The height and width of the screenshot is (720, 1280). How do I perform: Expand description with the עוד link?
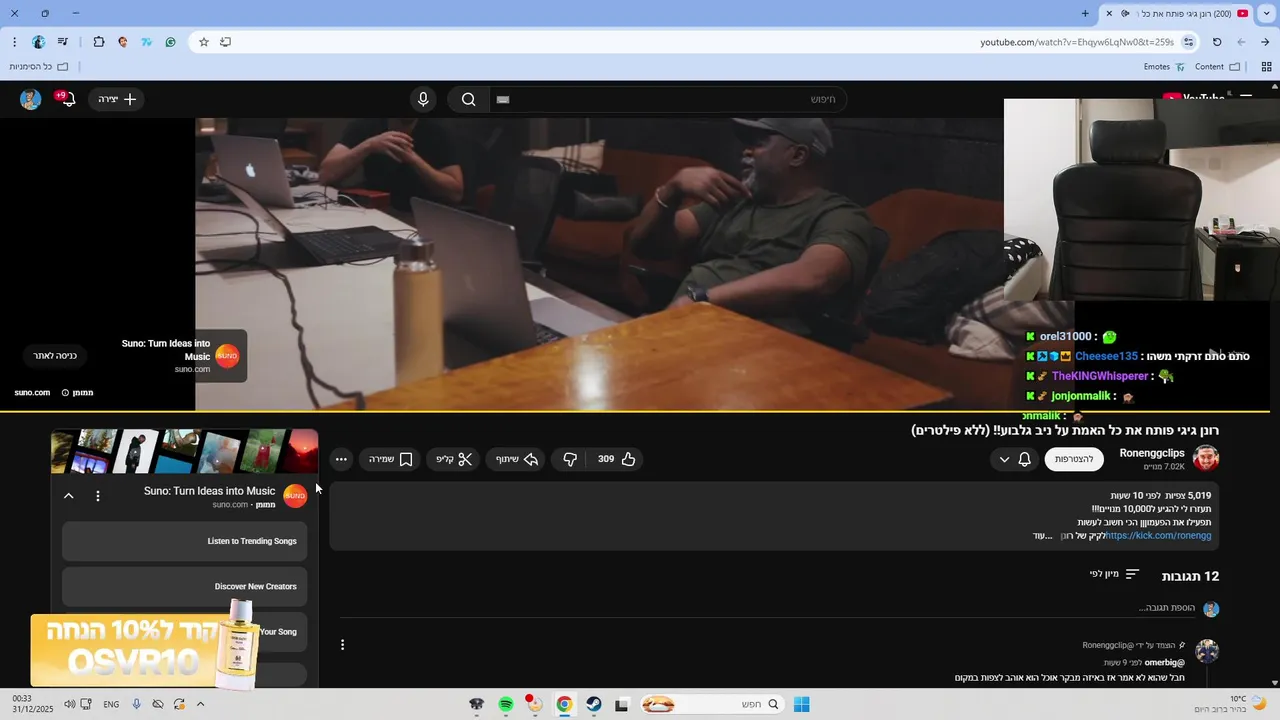[1043, 536]
